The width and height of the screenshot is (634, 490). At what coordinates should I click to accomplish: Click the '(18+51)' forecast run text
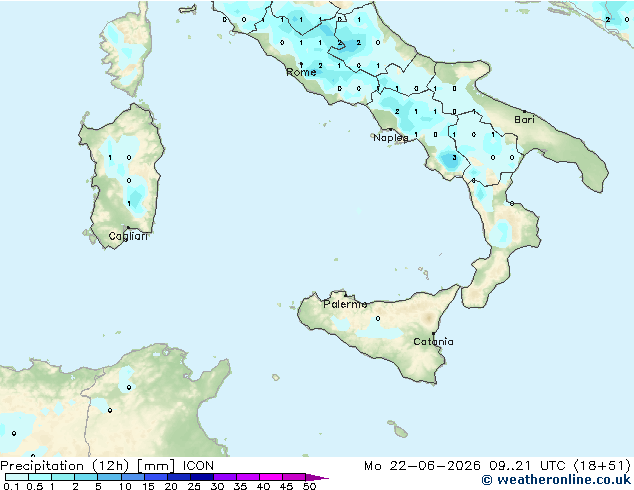[x=602, y=466]
